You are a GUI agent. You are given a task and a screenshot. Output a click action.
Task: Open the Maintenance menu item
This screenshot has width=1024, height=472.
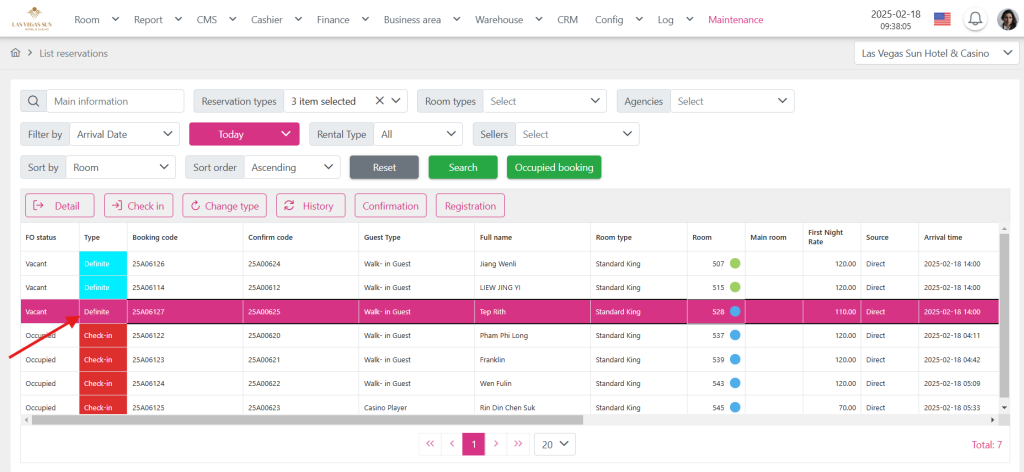point(735,19)
